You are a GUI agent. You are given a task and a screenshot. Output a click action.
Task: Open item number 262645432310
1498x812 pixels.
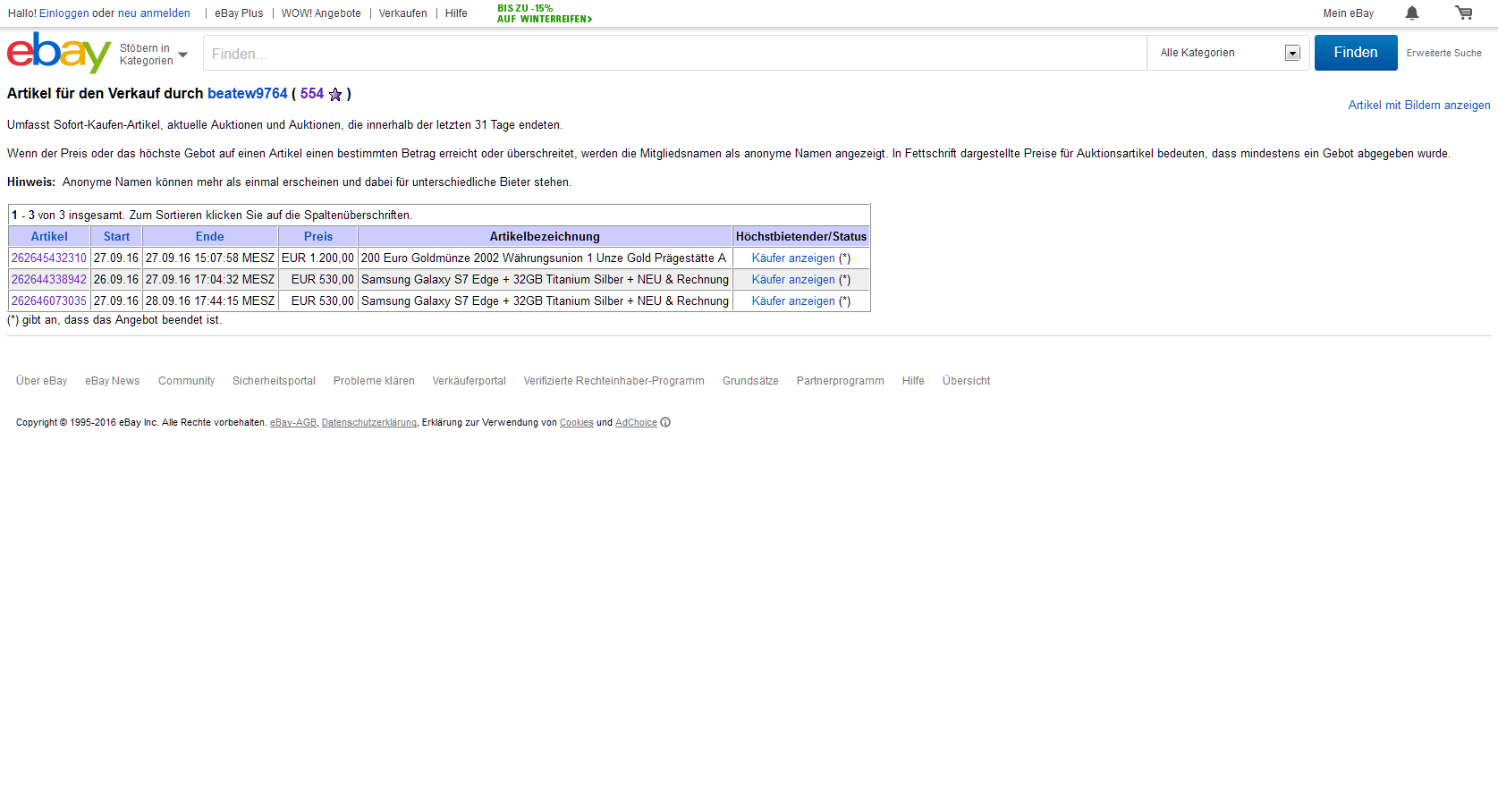(x=49, y=258)
